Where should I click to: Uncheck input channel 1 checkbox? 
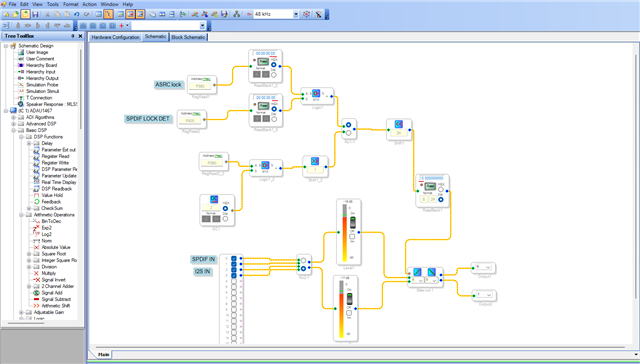tap(234, 264)
